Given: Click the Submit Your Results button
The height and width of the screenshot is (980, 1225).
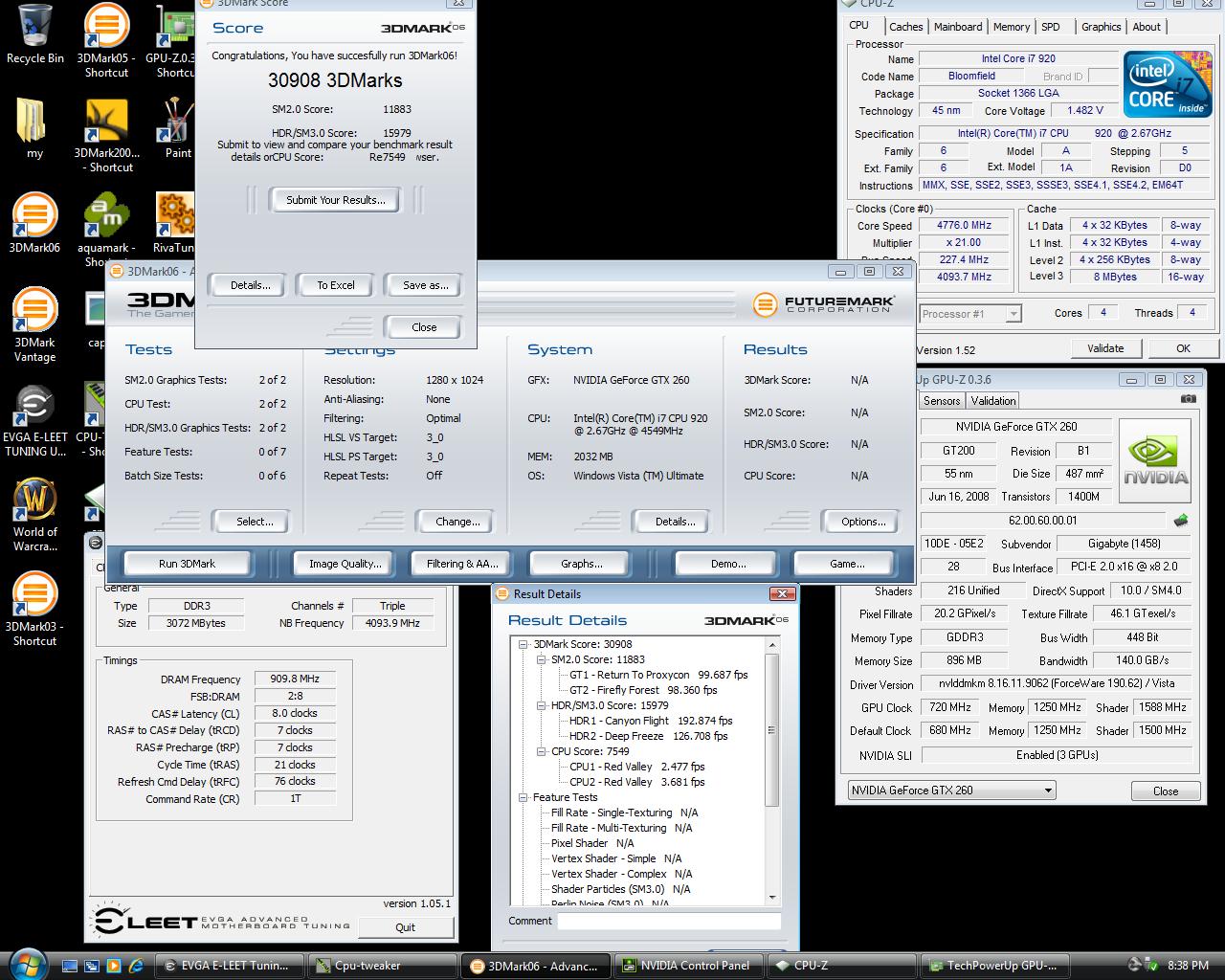Looking at the screenshot, I should click(x=335, y=200).
